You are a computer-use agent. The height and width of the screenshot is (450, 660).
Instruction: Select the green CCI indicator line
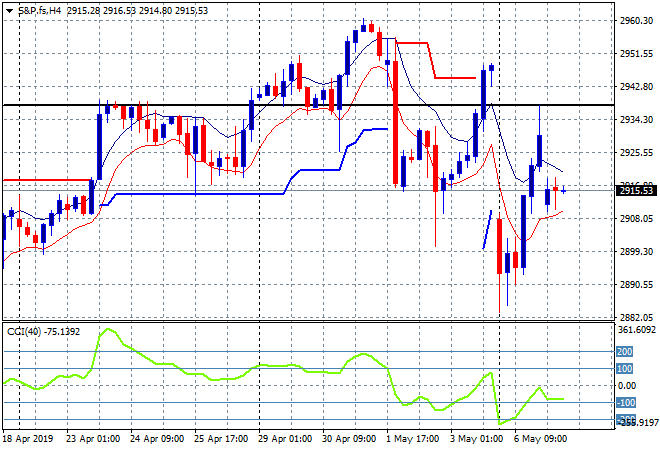(283, 365)
